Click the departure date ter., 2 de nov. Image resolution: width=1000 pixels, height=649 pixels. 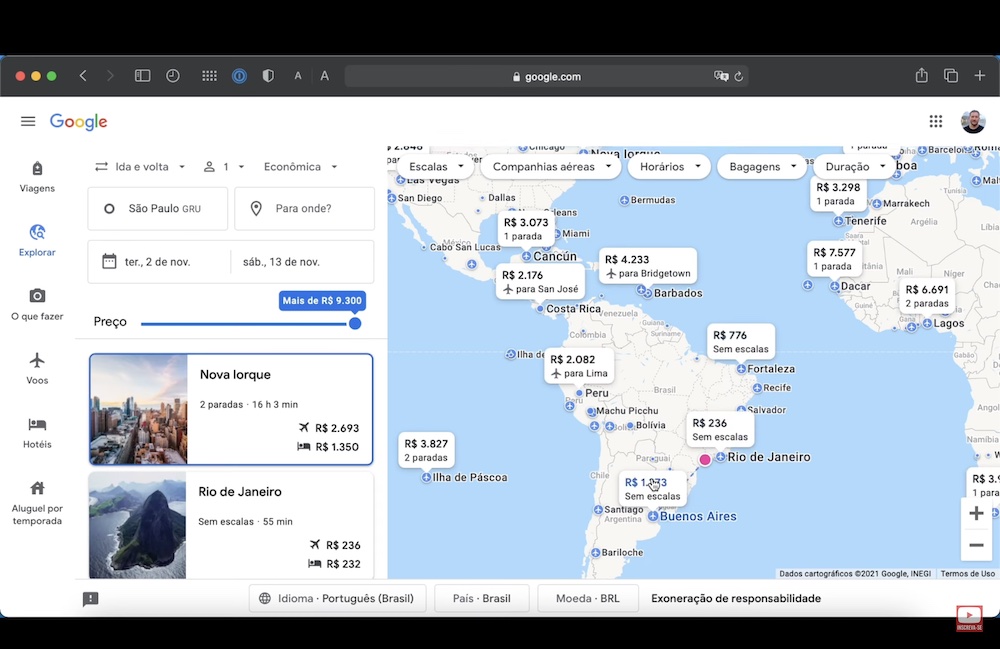click(158, 262)
